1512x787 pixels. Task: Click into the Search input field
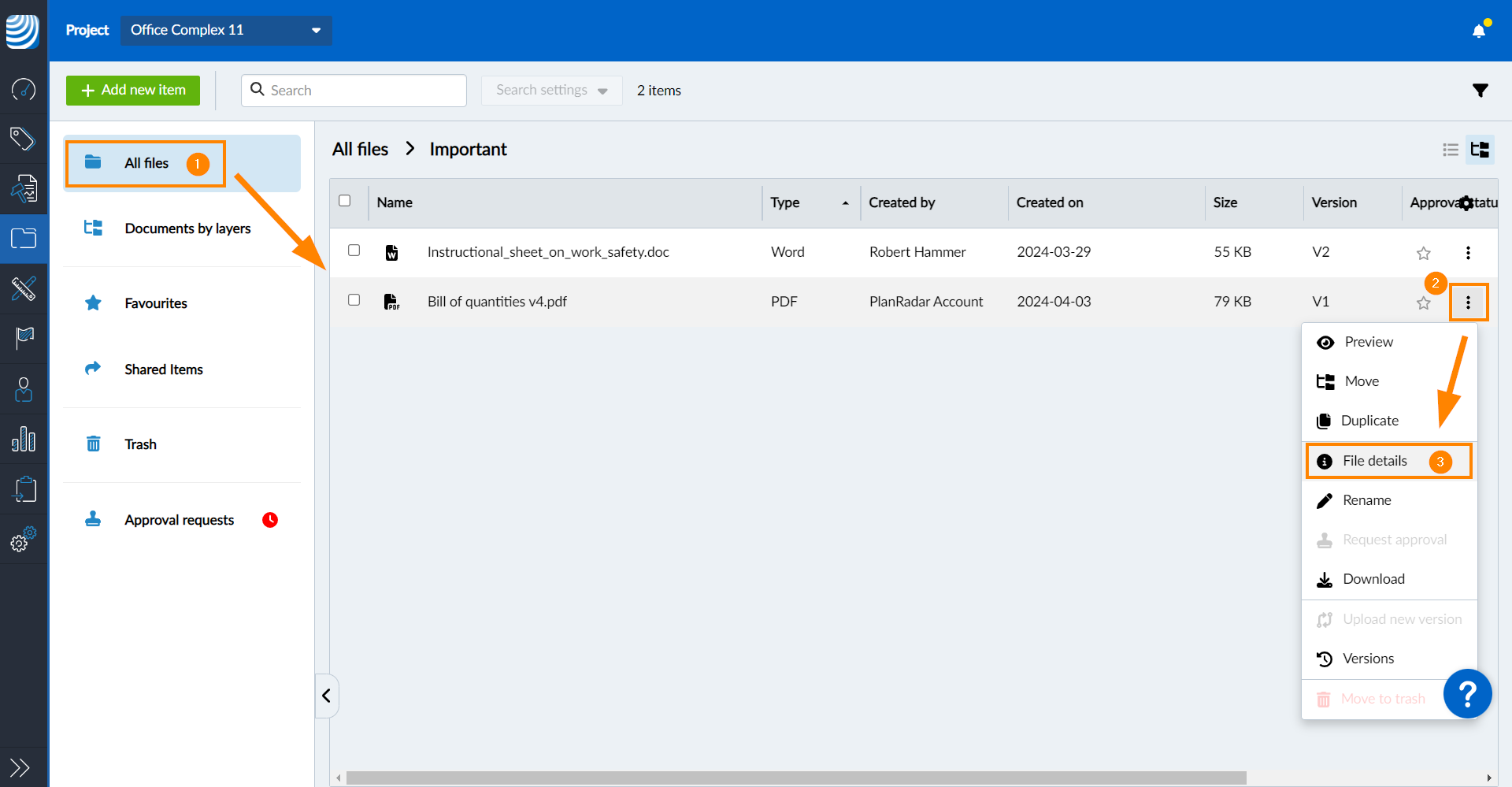(x=354, y=91)
